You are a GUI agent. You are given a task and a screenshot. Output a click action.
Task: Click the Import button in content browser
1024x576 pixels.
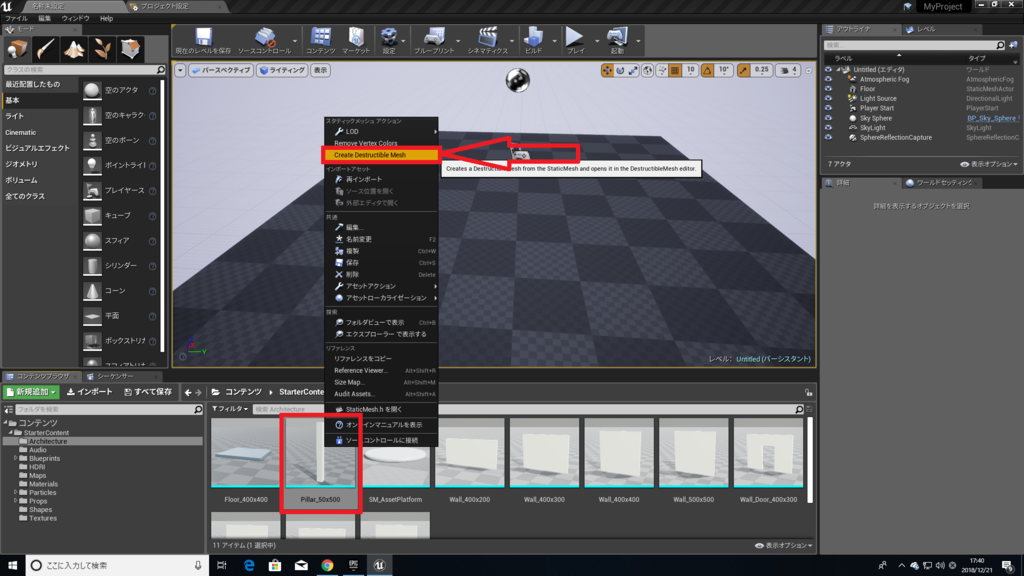coord(90,392)
